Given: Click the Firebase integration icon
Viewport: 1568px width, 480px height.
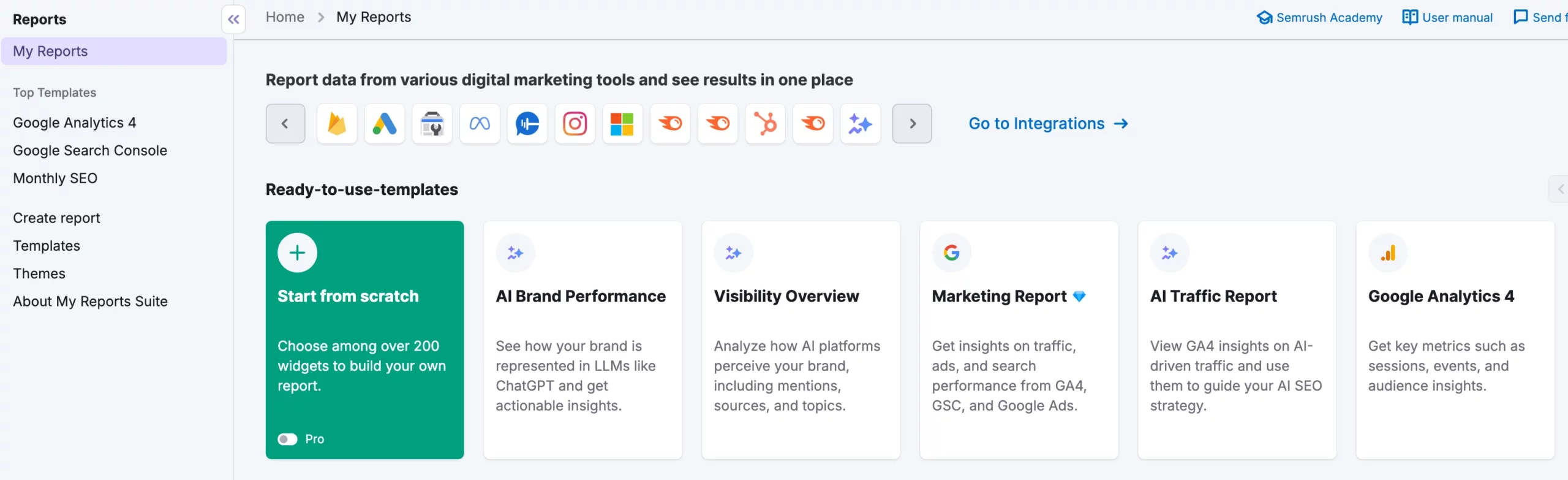Looking at the screenshot, I should (x=337, y=124).
